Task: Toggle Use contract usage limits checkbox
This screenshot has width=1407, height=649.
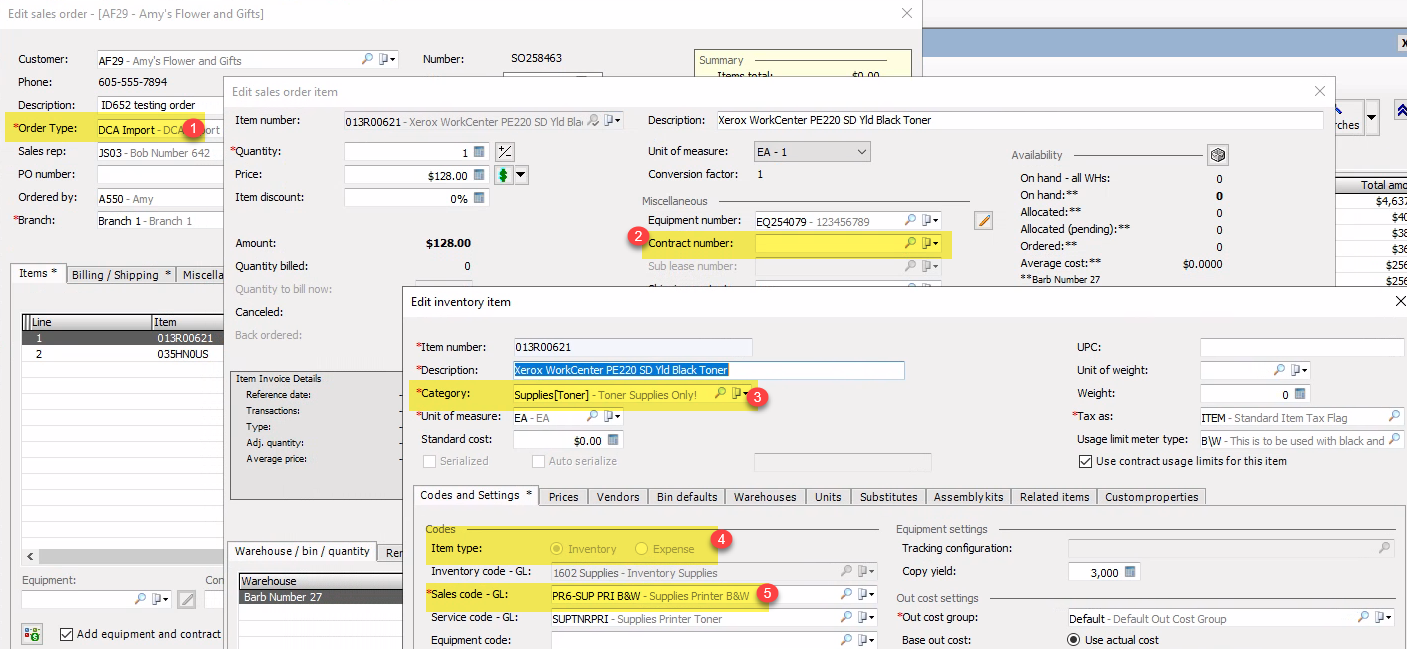Action: click(x=1085, y=461)
